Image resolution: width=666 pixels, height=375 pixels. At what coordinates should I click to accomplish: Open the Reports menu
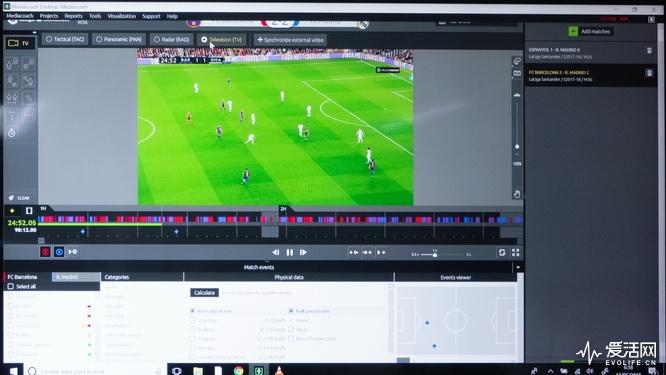[x=73, y=16]
